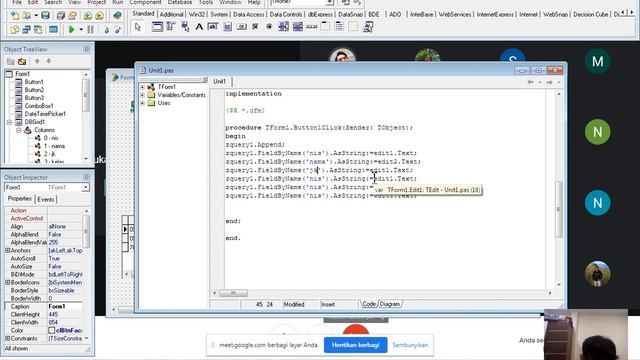Pick the Button component icon
The height and width of the screenshot is (360, 640).
tap(242, 27)
